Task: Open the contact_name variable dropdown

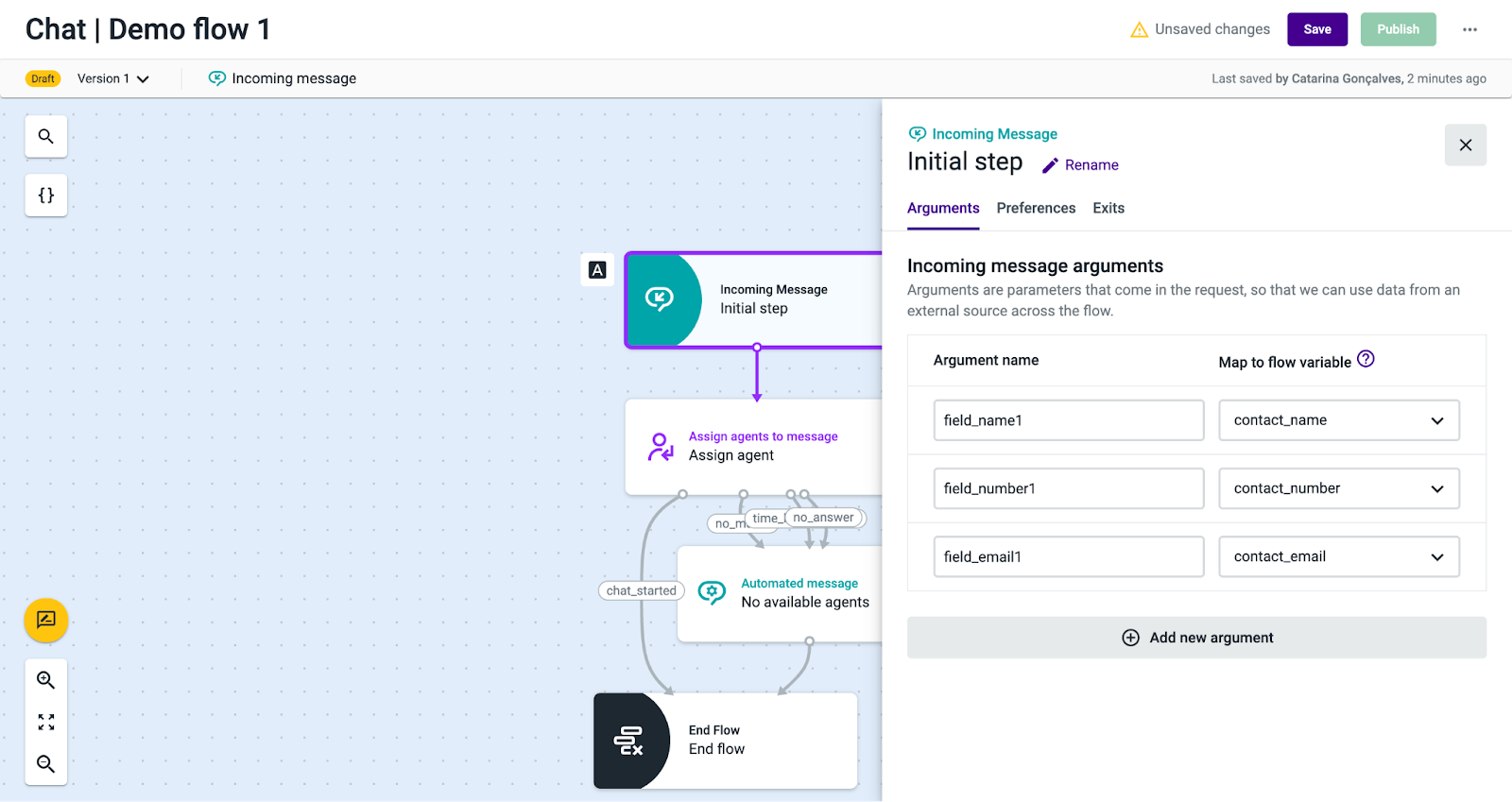Action: (x=1338, y=420)
